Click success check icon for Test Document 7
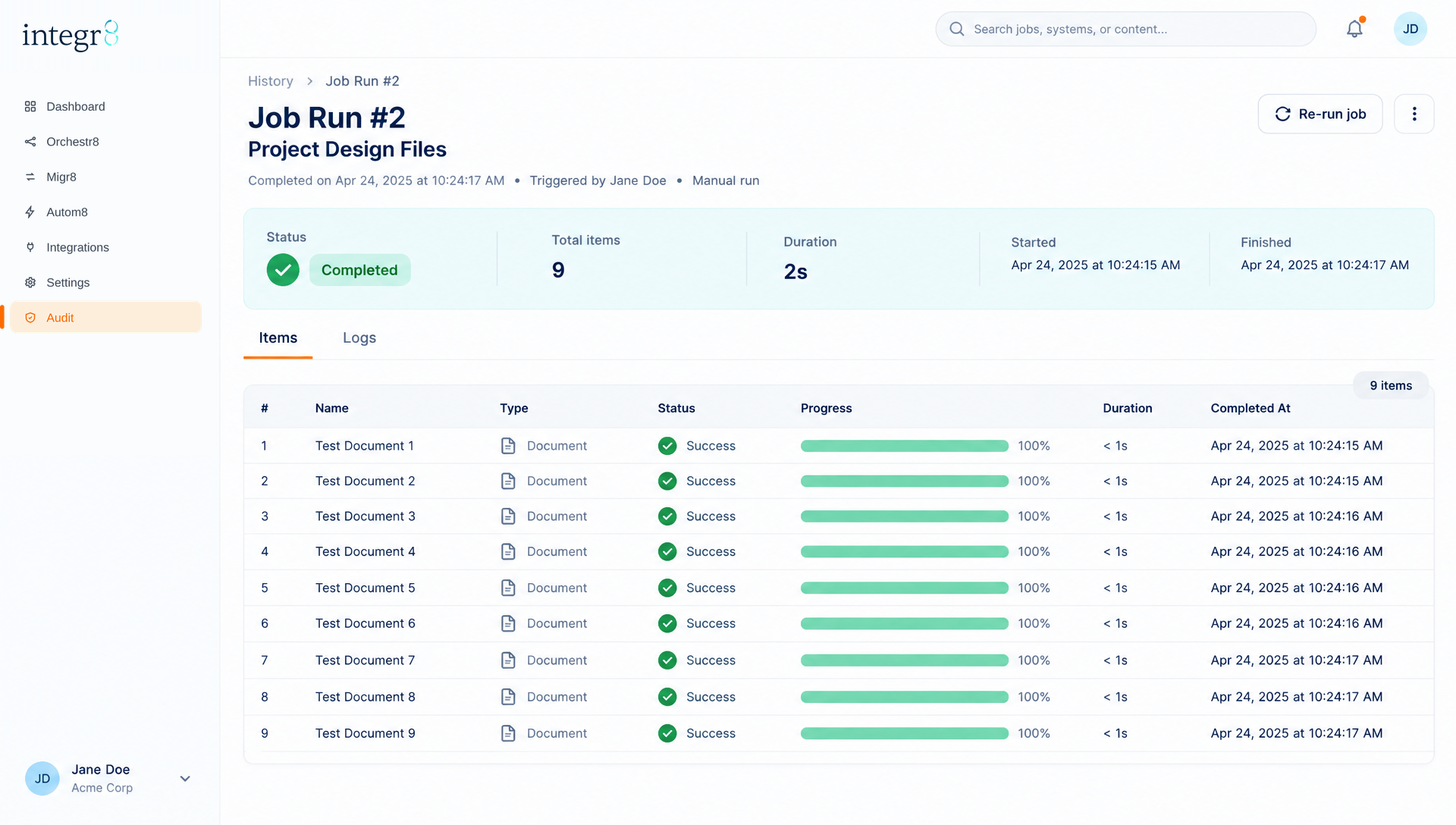The width and height of the screenshot is (1456, 825). point(667,660)
